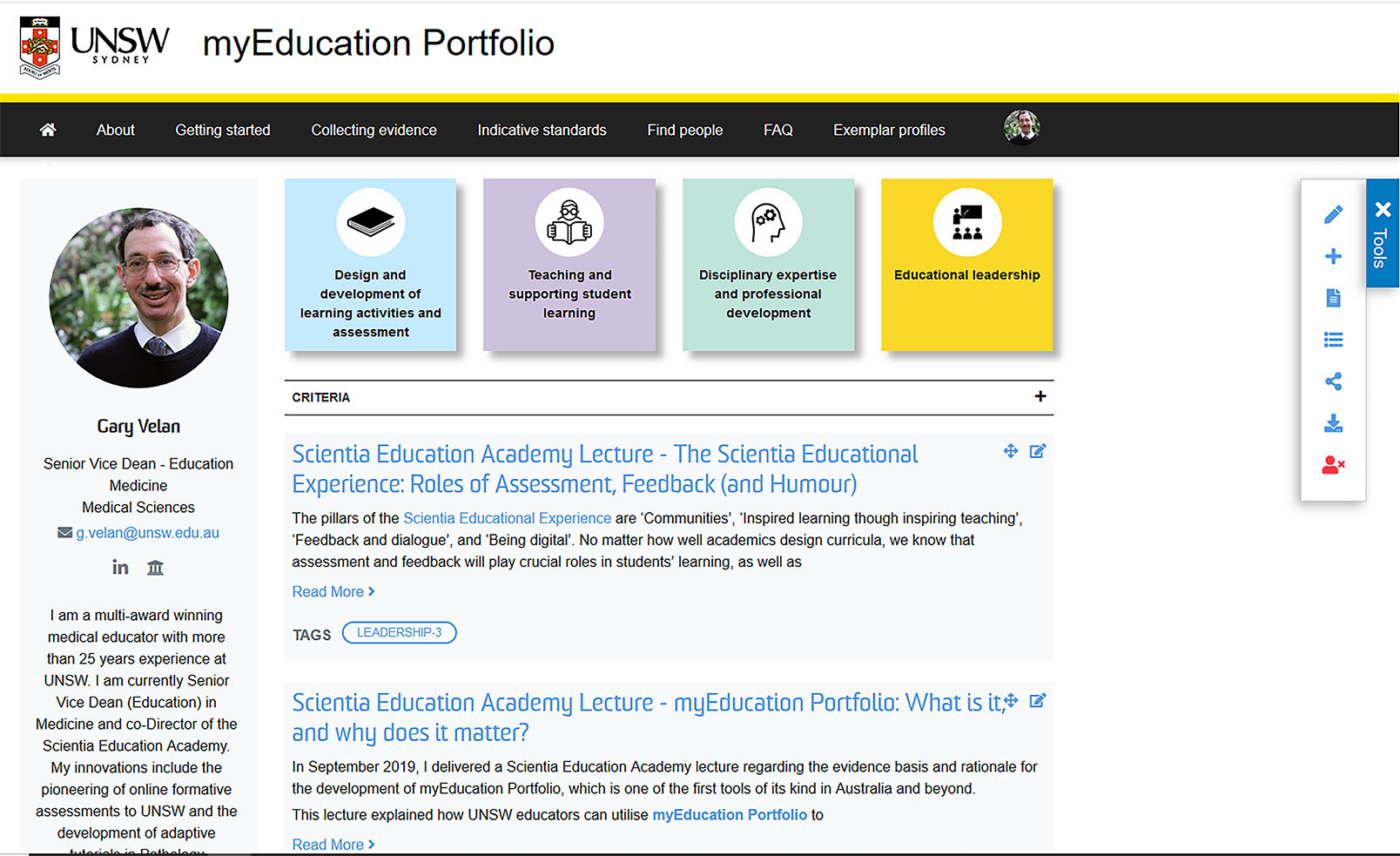Open the LinkedIn profile icon
The image size is (1400, 856).
point(120,568)
